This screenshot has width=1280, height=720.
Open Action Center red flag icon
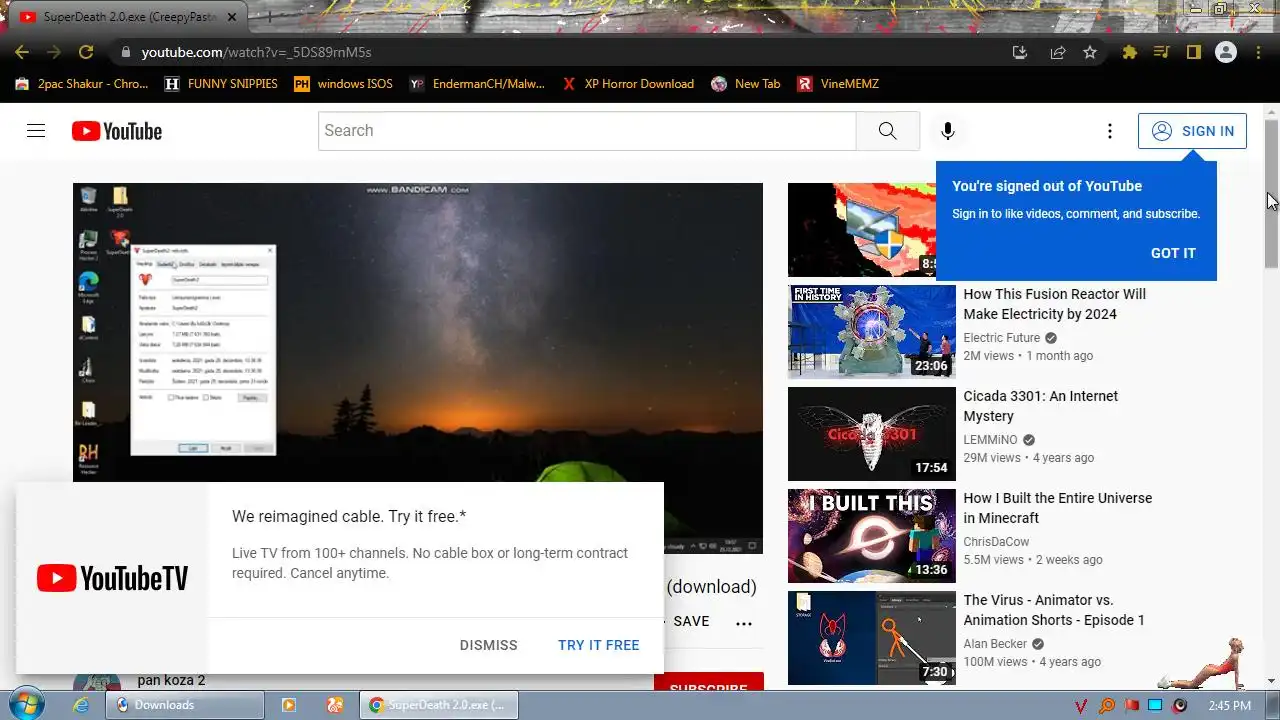(x=1132, y=705)
